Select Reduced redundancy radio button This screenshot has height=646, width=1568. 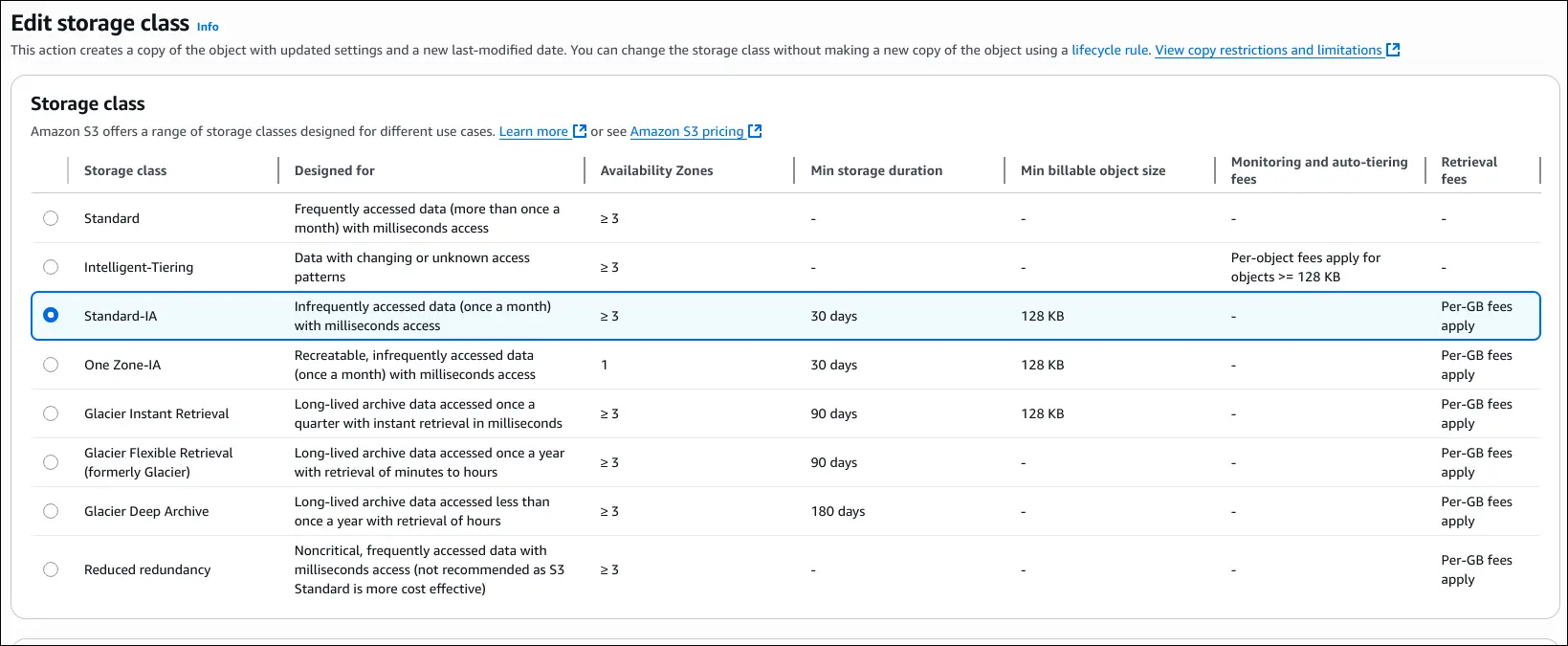click(51, 569)
